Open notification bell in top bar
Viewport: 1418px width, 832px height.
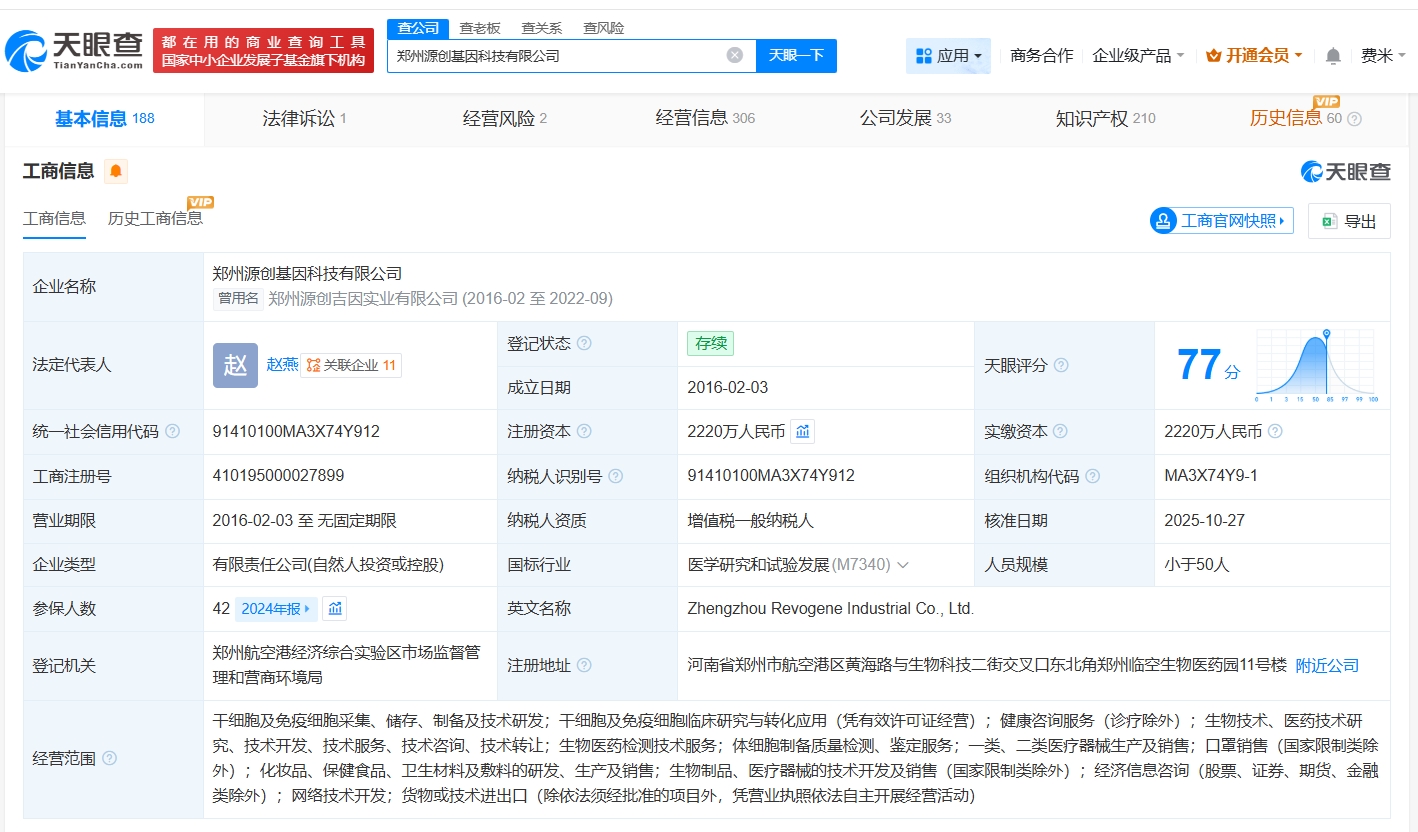point(1333,56)
